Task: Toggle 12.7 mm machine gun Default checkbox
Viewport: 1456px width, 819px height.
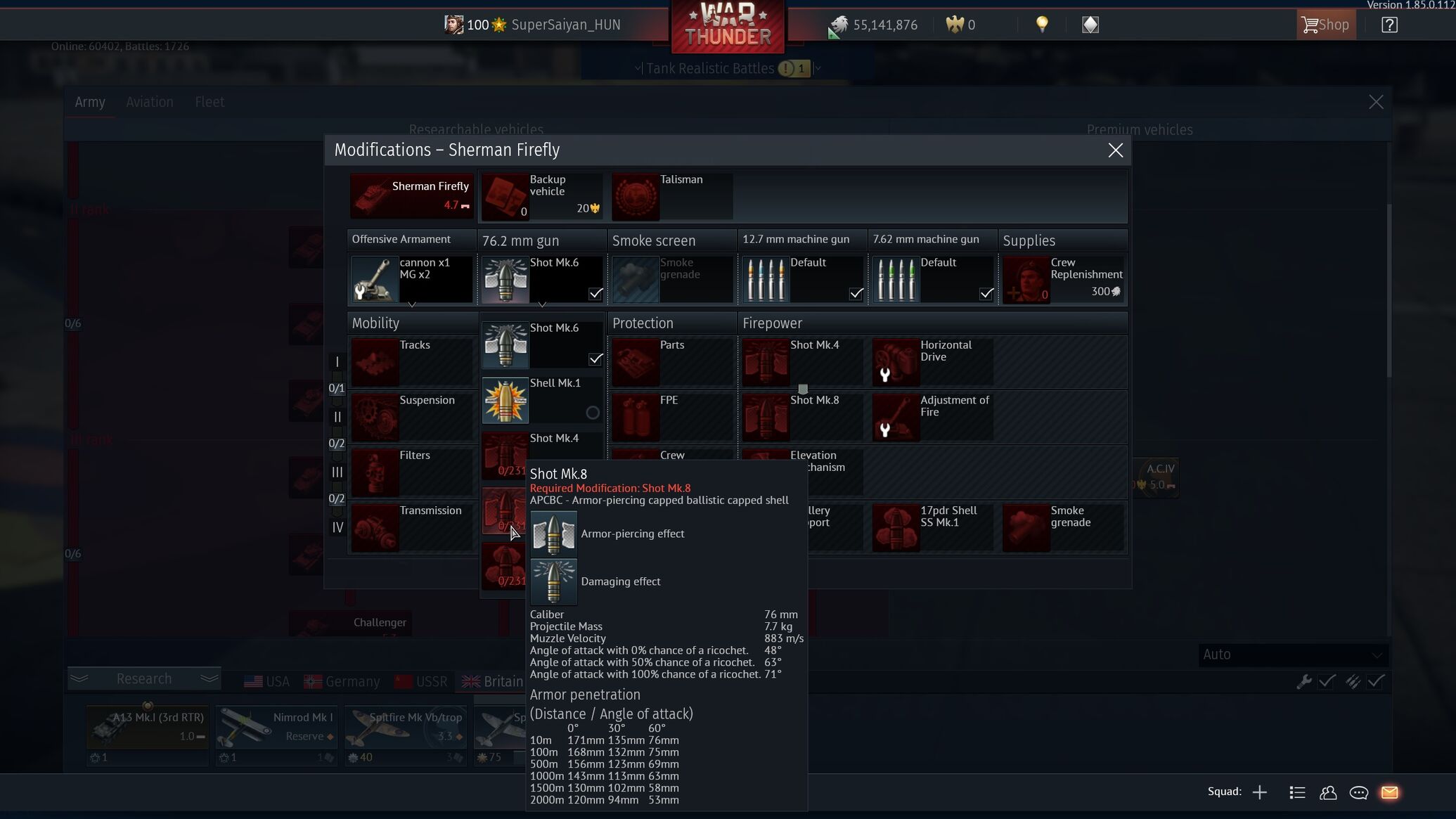Action: point(856,293)
